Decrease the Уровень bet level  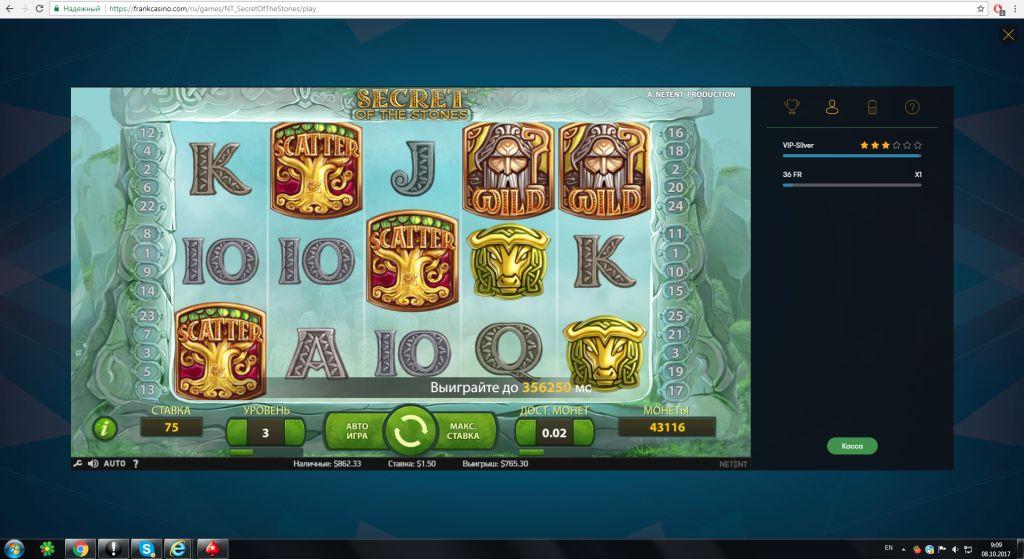tap(236, 432)
